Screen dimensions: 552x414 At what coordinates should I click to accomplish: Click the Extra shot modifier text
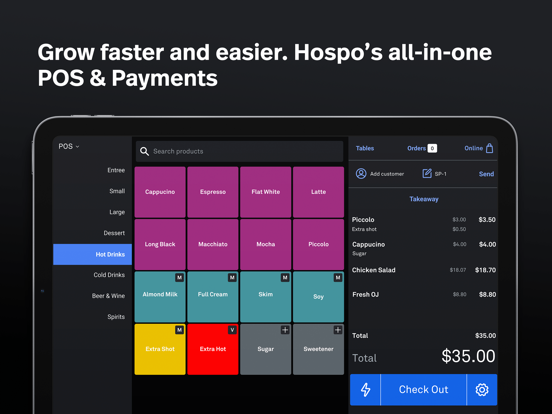coord(364,229)
